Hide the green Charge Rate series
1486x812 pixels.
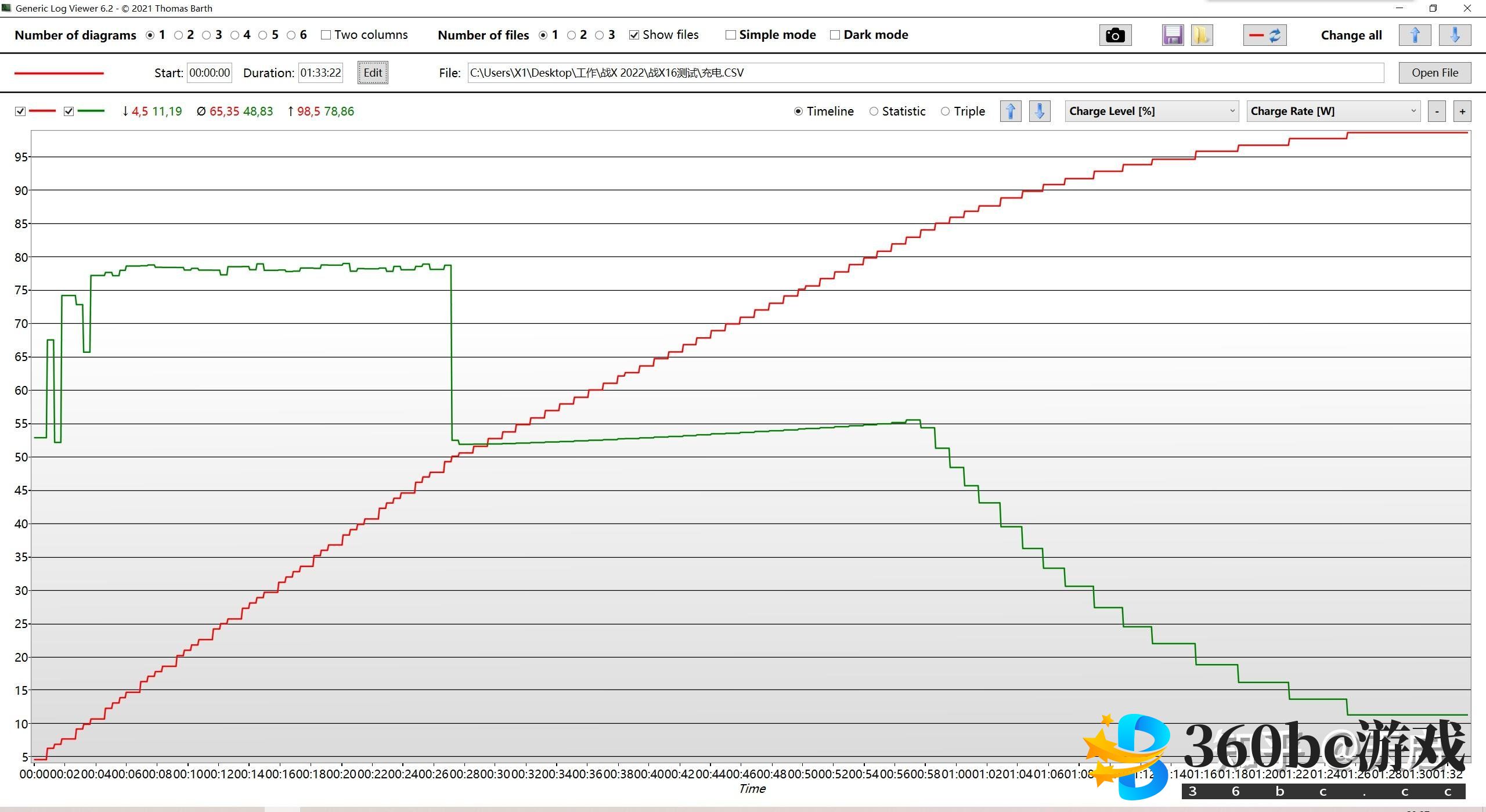tap(69, 111)
